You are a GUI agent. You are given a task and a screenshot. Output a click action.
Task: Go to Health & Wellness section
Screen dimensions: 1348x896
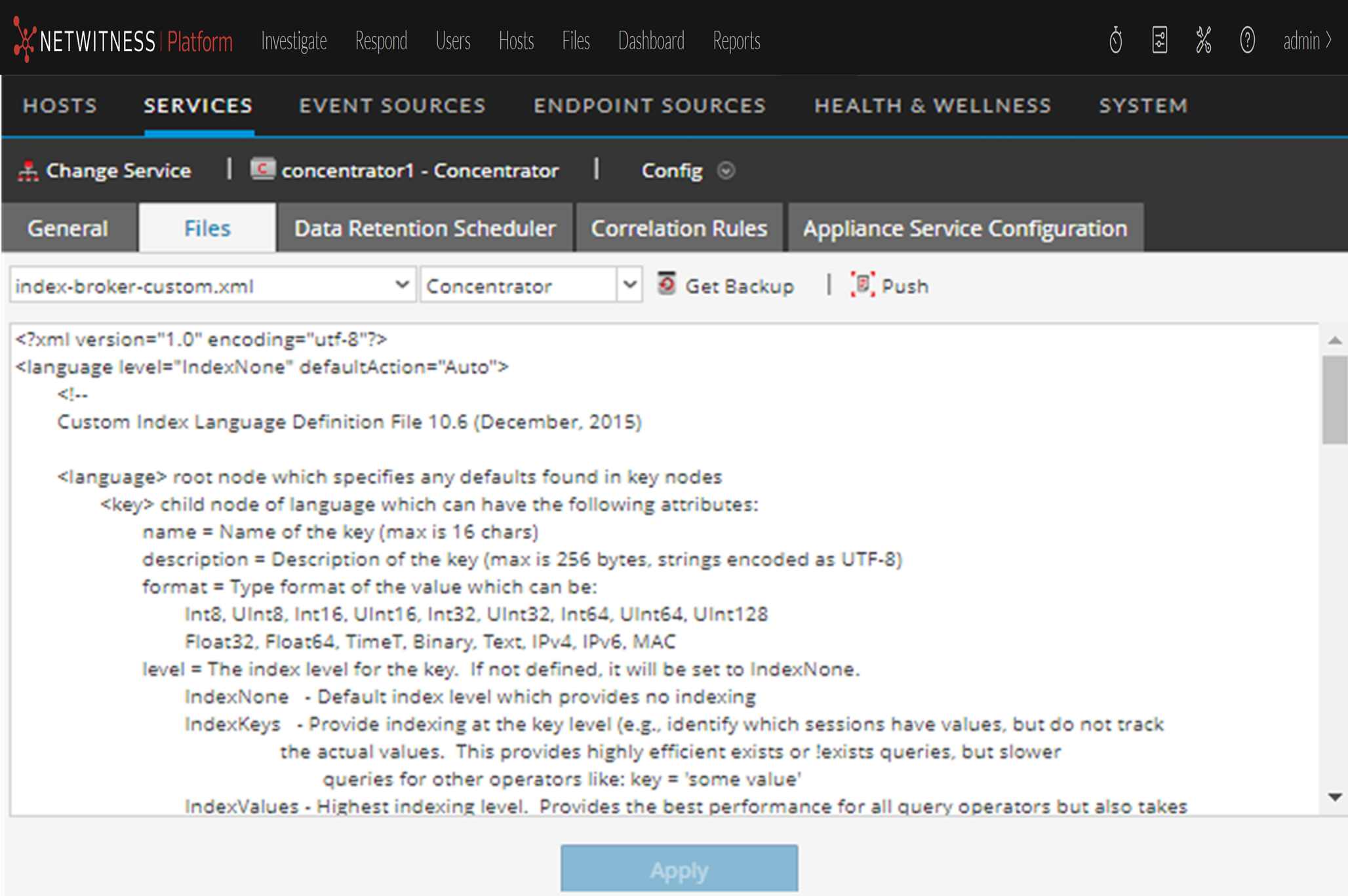[x=932, y=106]
